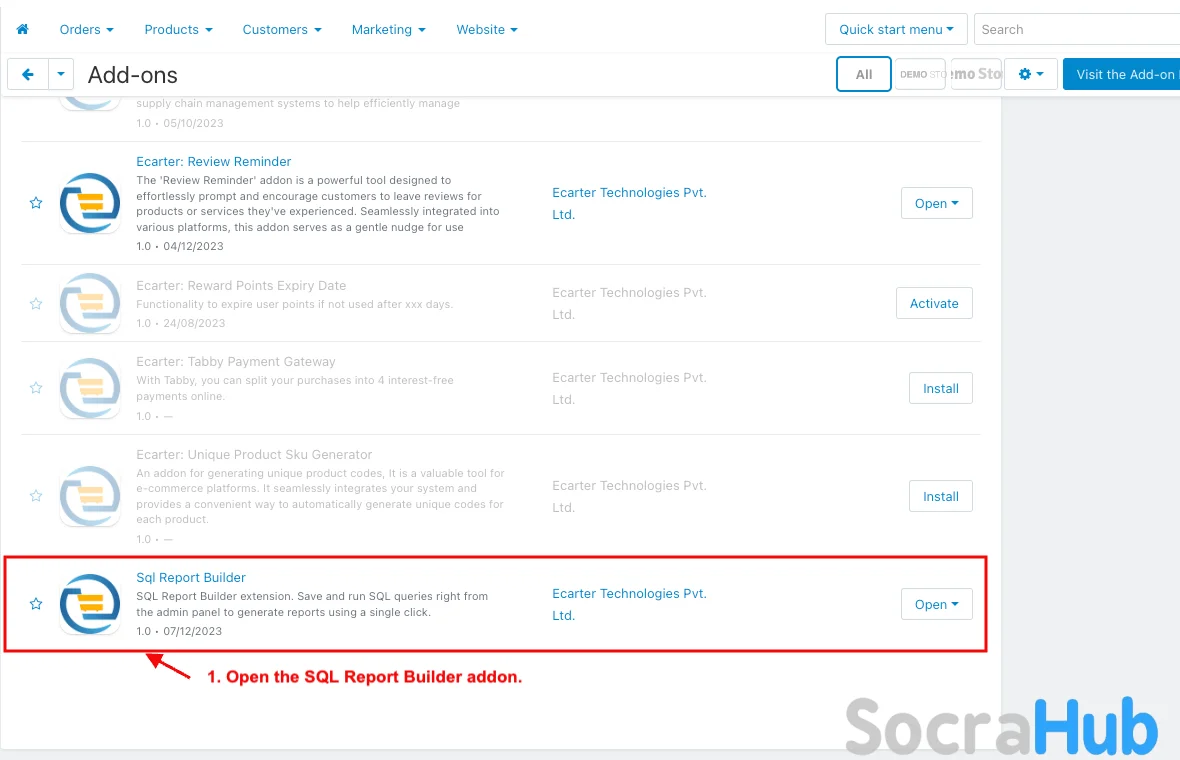1180x760 pixels.
Task: Open the Customers menu
Action: click(x=282, y=29)
